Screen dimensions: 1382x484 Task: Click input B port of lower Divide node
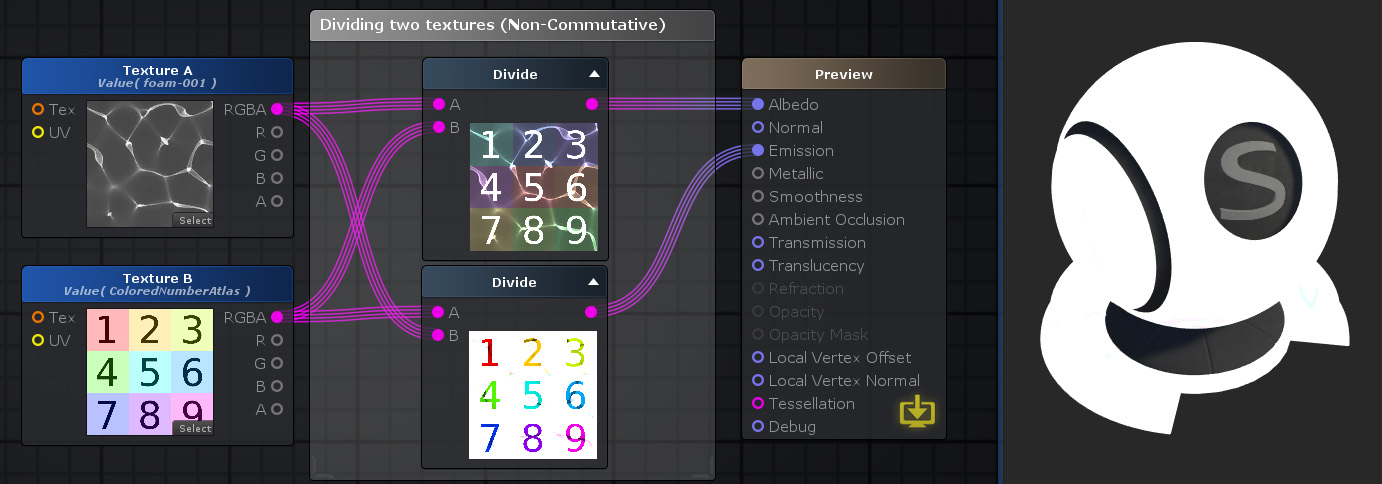tap(439, 335)
